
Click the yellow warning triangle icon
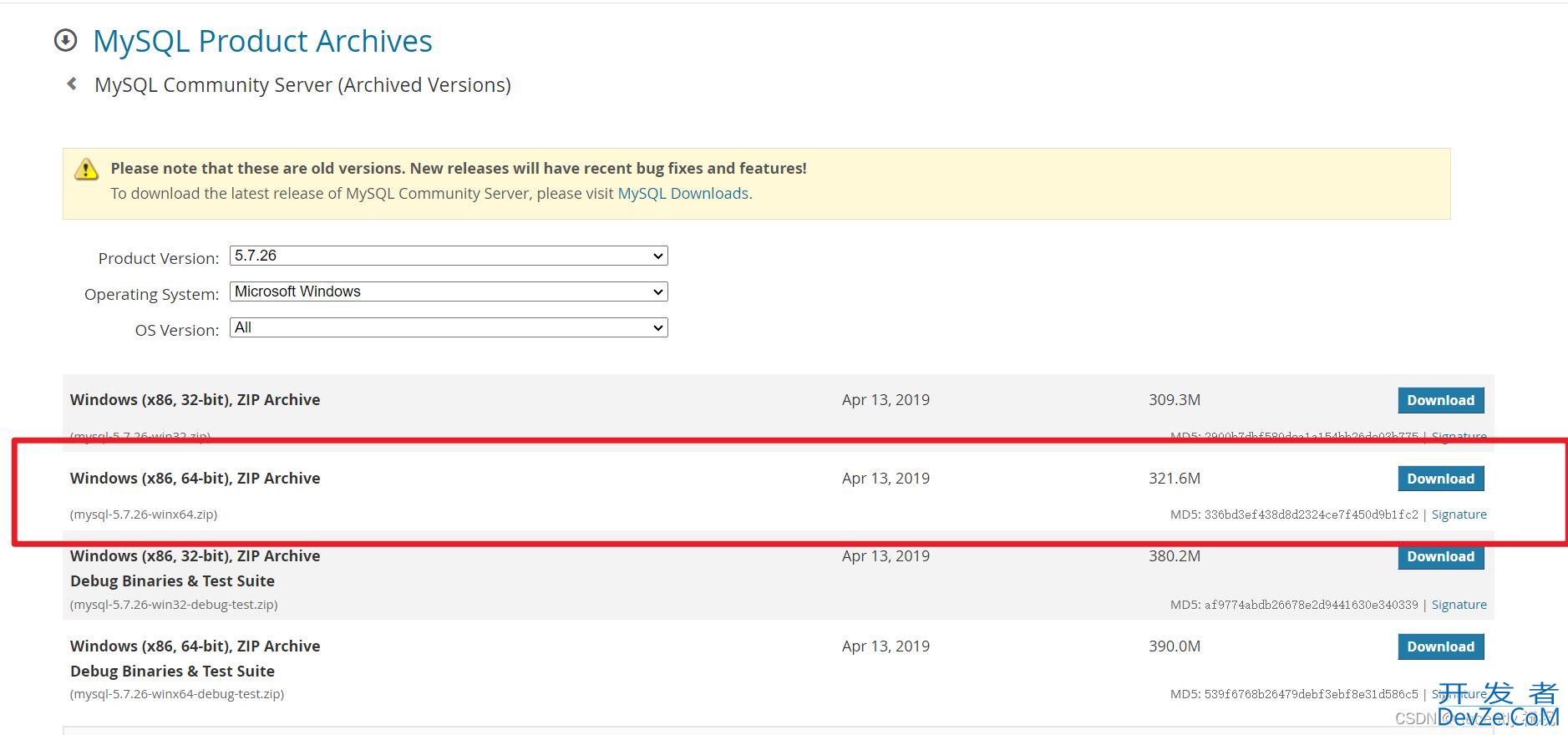(x=86, y=169)
